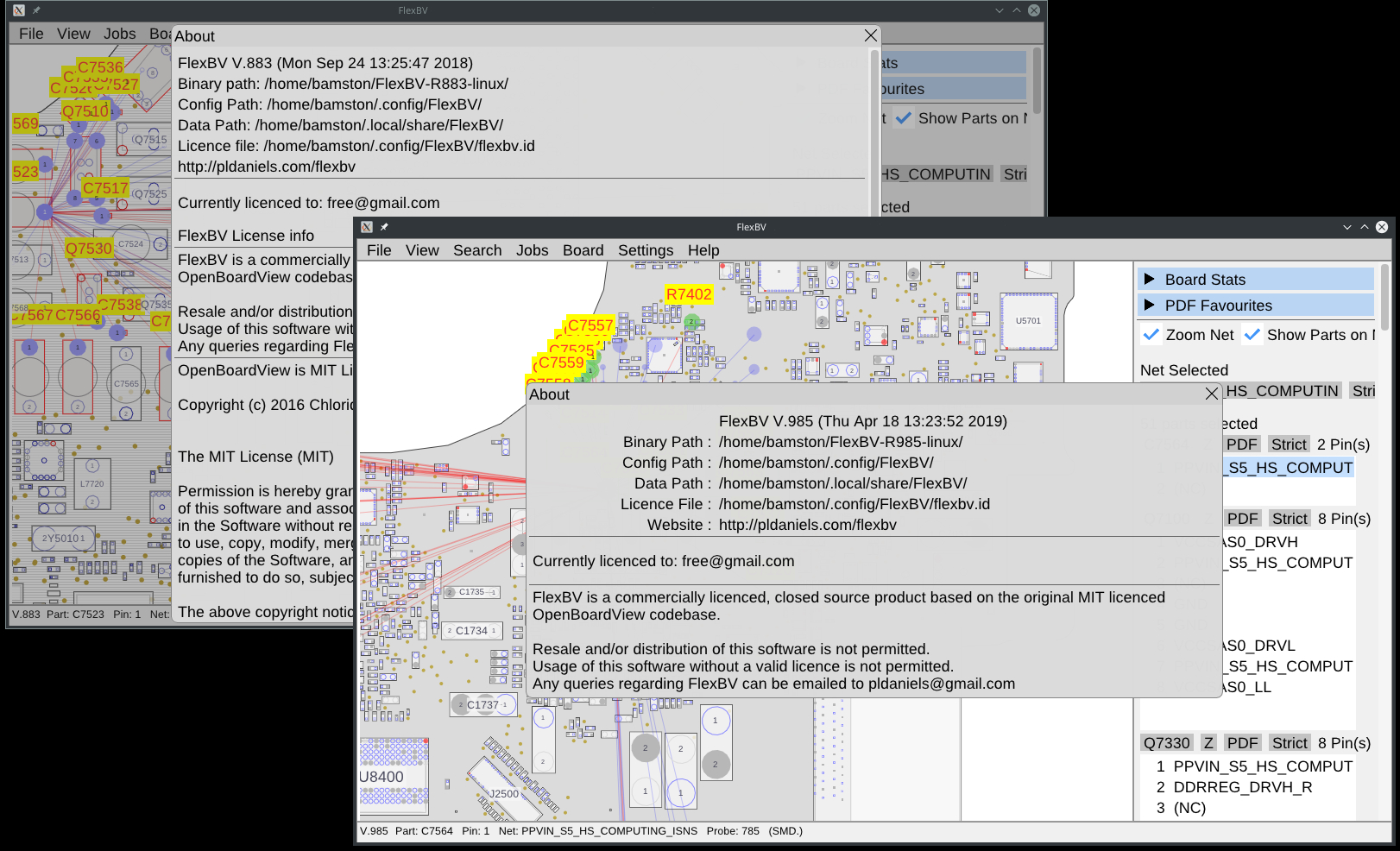The width and height of the screenshot is (1400, 851).
Task: Click the pin icon in back FlexBV title bar
Action: pyautogui.click(x=36, y=10)
